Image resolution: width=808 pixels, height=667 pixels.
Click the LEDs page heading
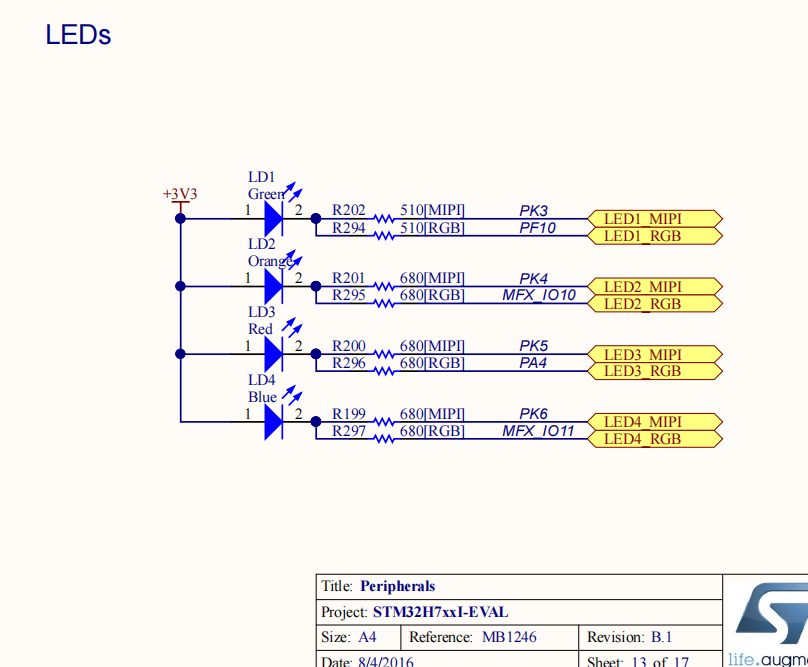(77, 34)
